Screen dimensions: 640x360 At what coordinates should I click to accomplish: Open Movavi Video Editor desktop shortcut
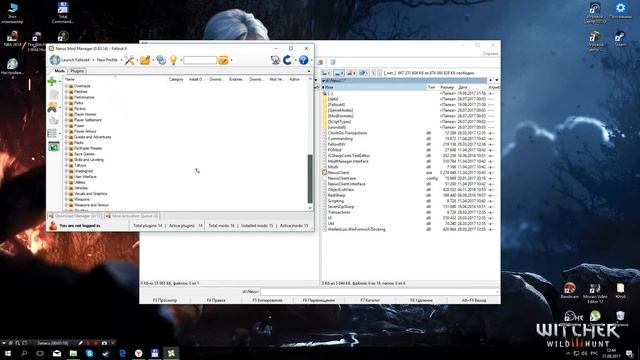click(x=595, y=293)
